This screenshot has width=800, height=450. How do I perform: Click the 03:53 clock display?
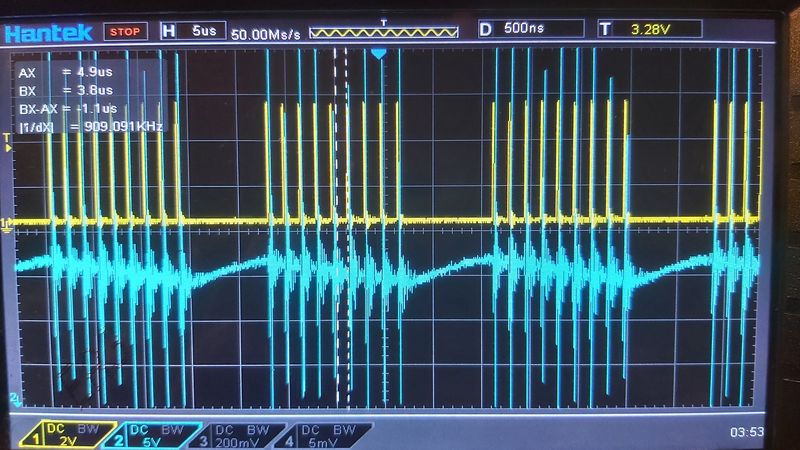click(x=747, y=432)
